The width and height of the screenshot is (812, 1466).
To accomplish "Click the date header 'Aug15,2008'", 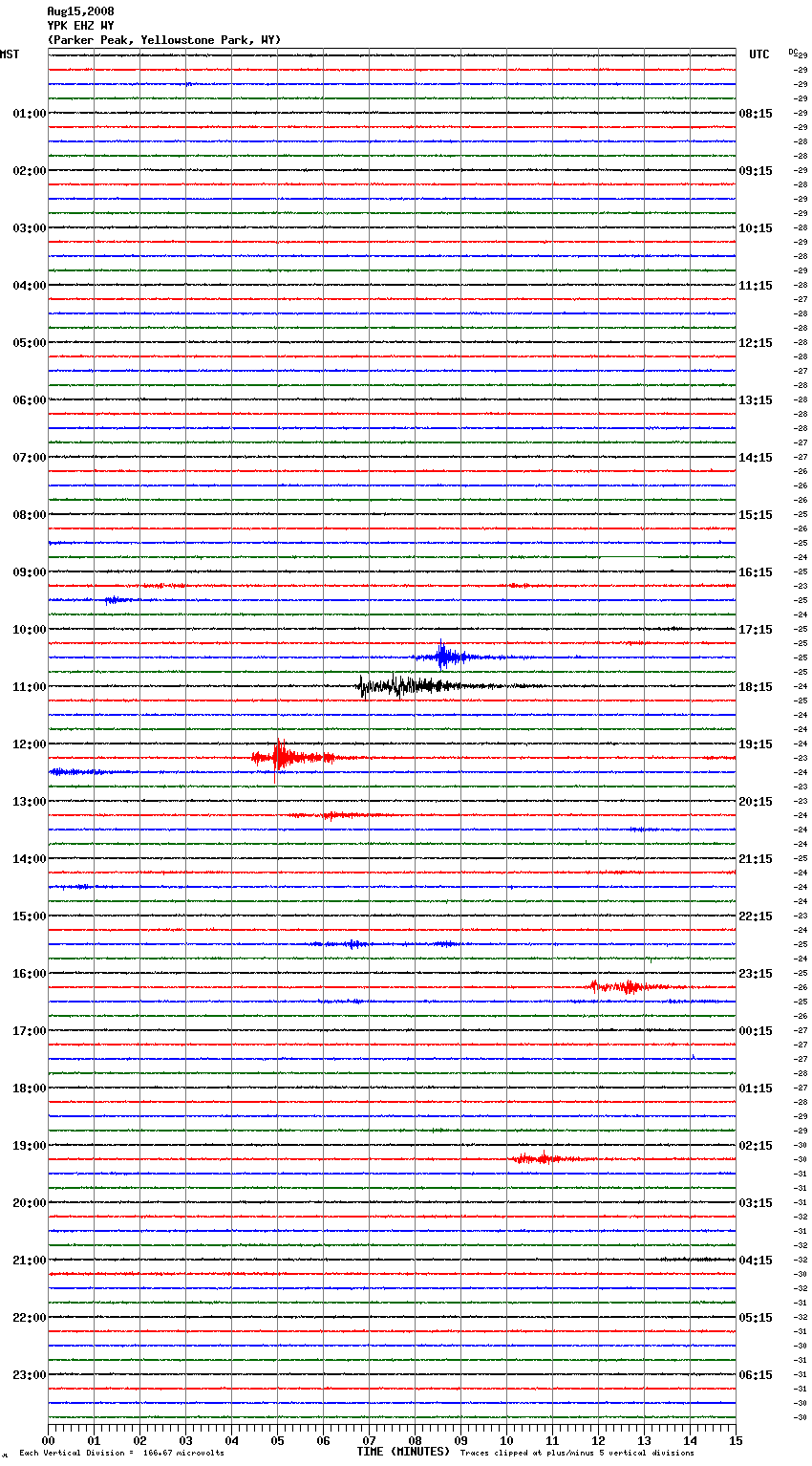I will tap(80, 11).
